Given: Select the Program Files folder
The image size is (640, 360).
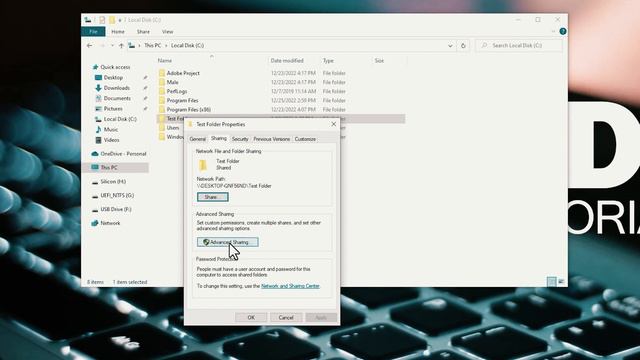Looking at the screenshot, I should [x=182, y=100].
